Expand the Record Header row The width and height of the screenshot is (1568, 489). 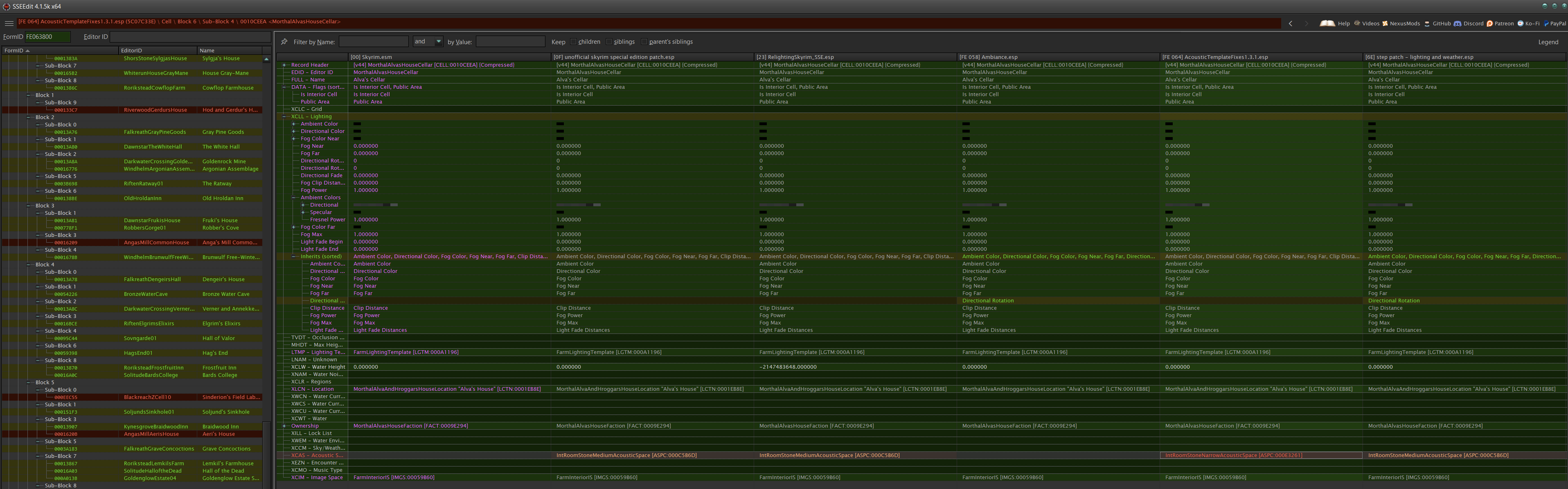coord(284,65)
